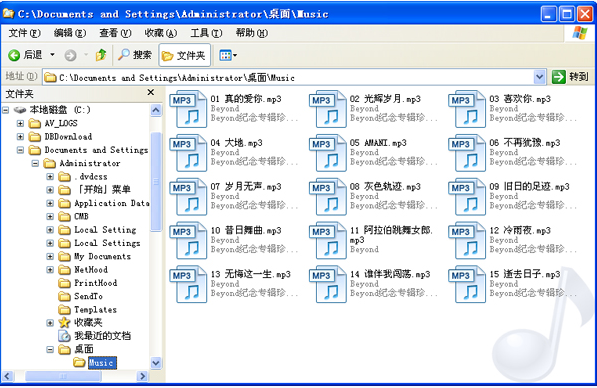Select the 01 真的爱你.mp3 file icon

point(188,109)
